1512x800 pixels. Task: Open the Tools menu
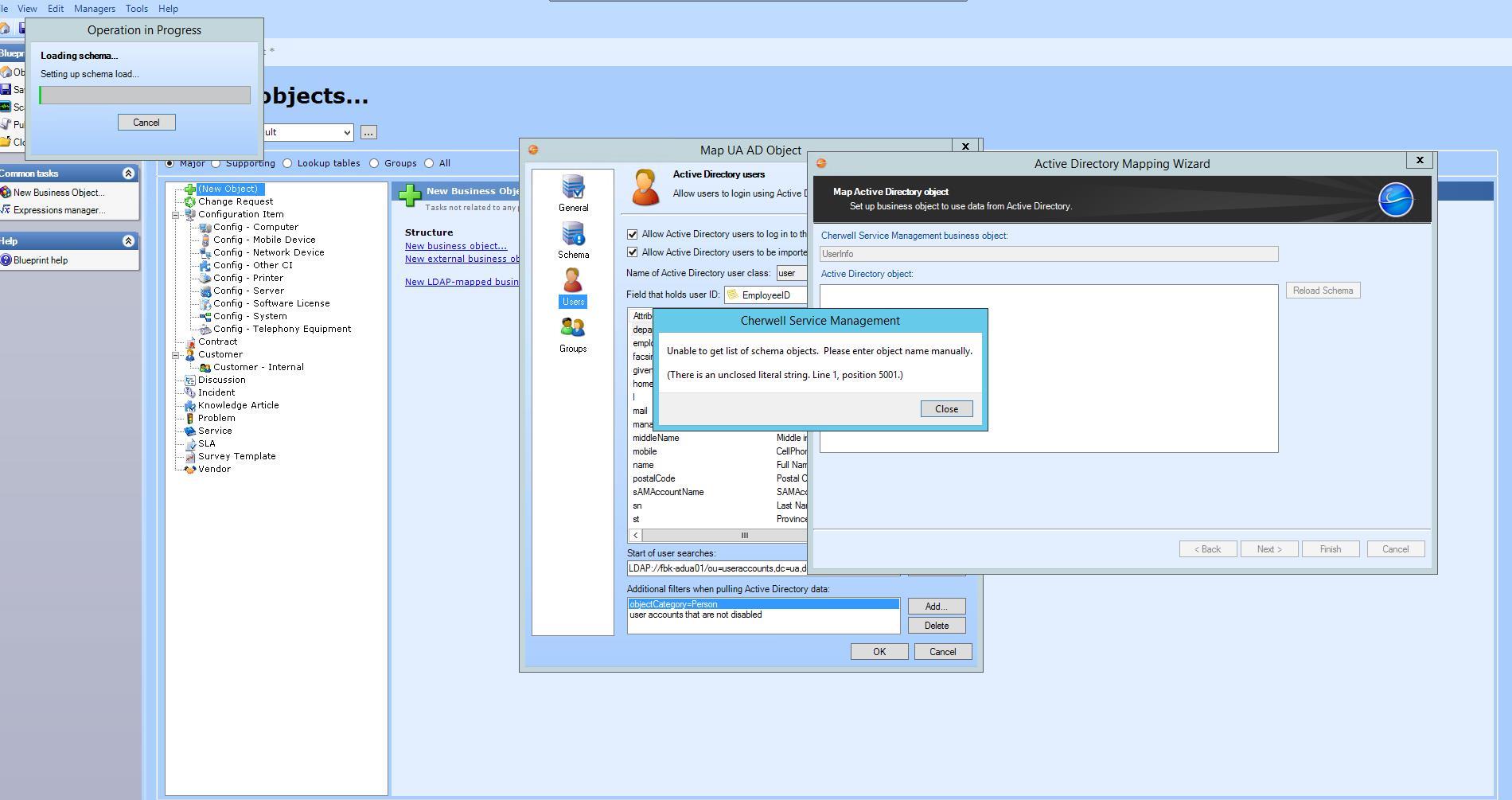(136, 9)
